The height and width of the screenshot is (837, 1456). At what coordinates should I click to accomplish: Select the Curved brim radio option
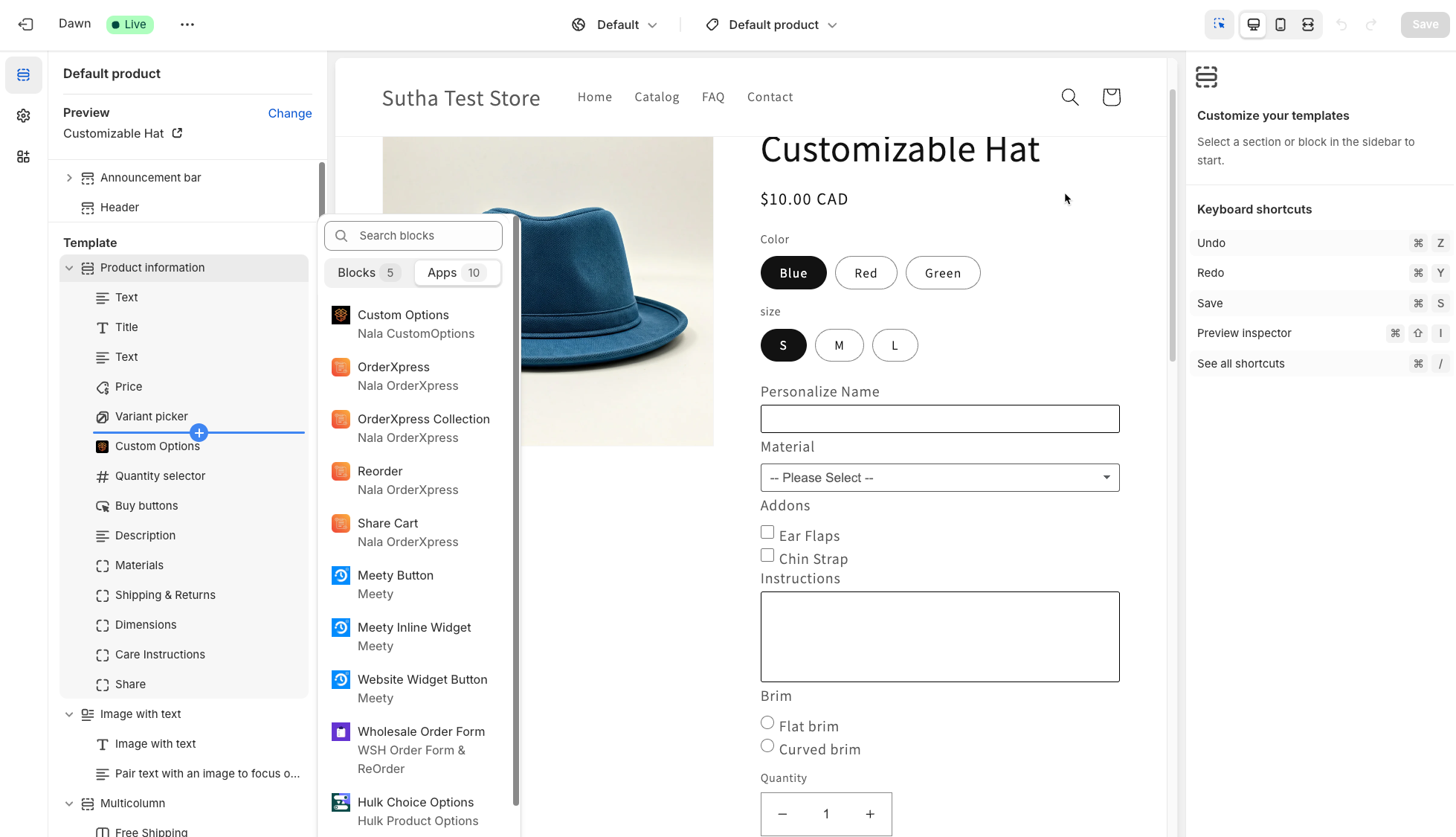tap(767, 746)
